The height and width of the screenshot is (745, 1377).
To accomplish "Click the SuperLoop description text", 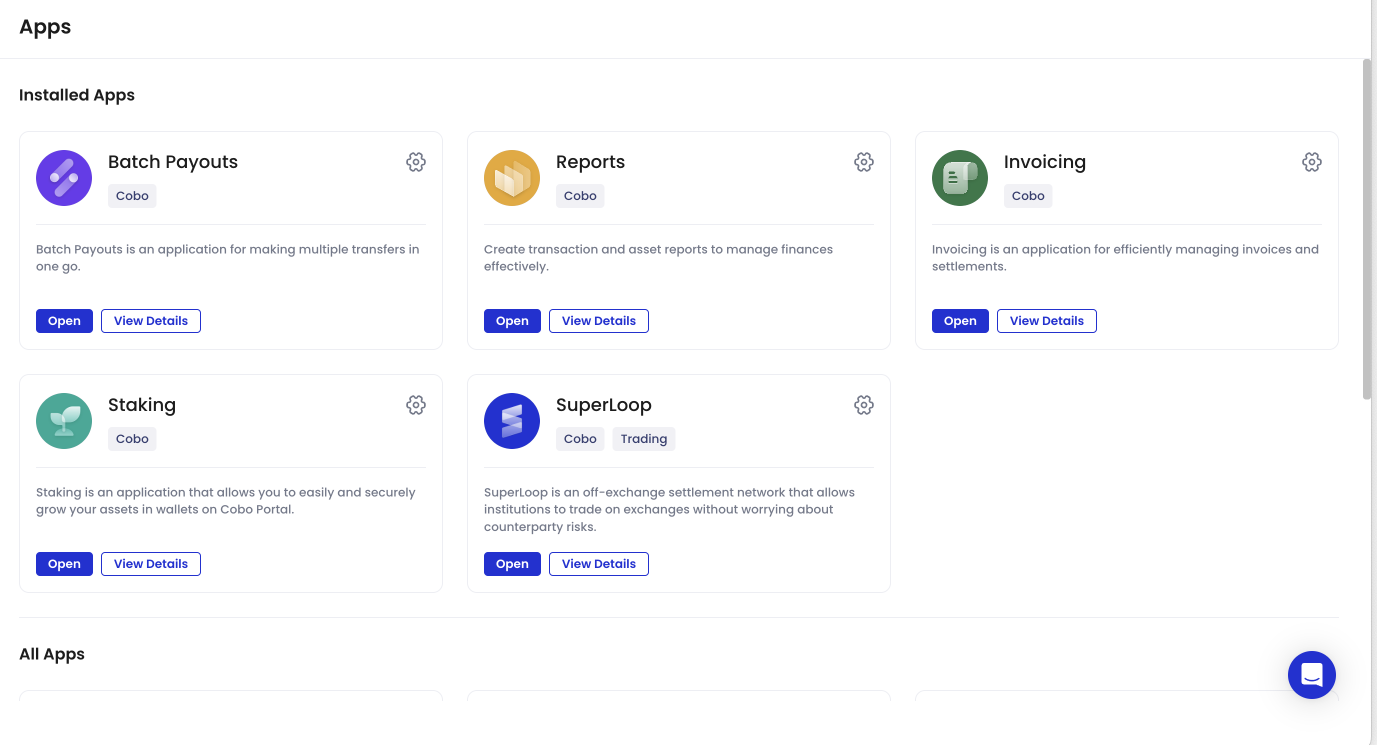I will tap(670, 510).
